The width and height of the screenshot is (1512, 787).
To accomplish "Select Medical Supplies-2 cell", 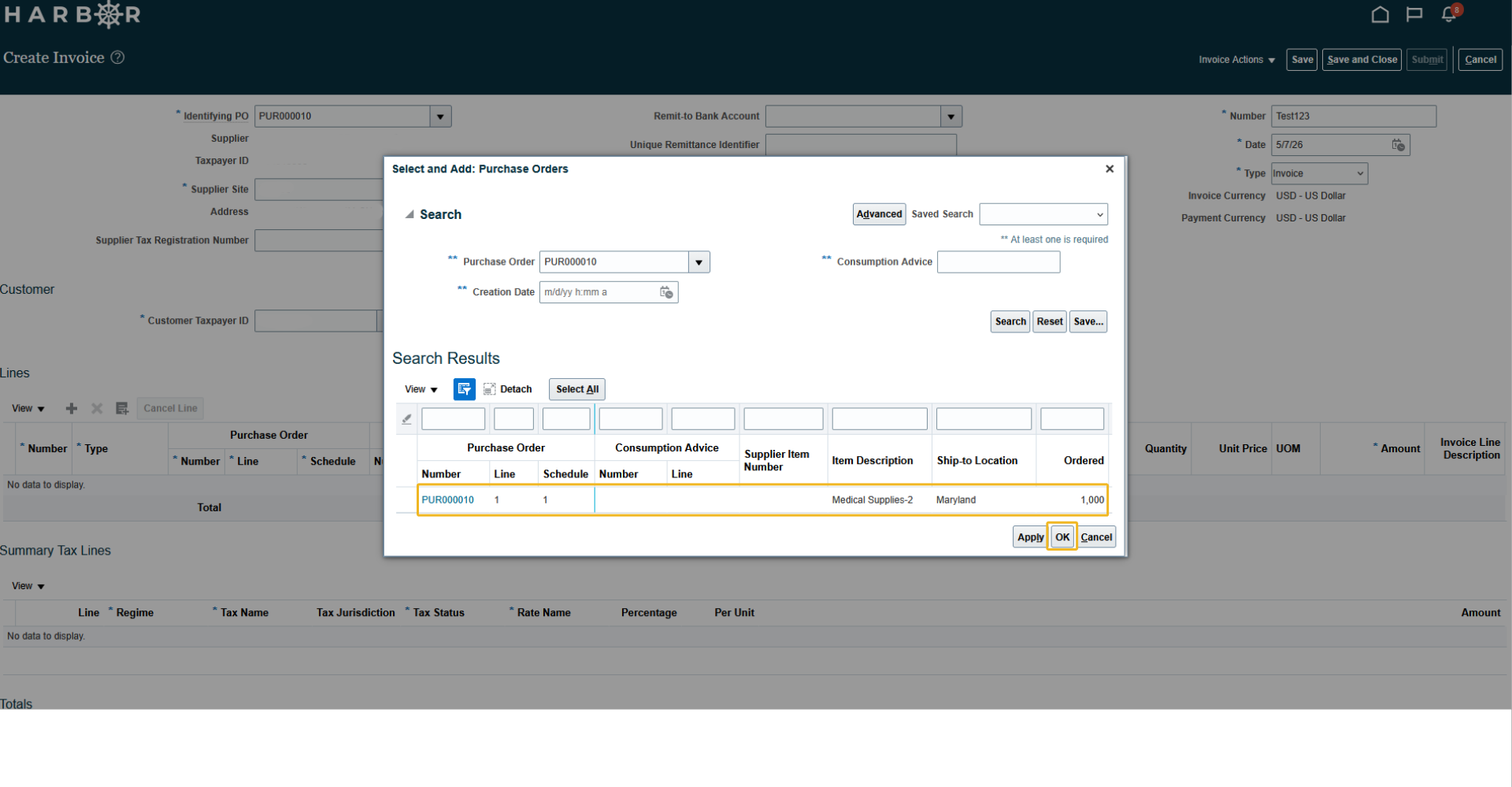I will [872, 500].
